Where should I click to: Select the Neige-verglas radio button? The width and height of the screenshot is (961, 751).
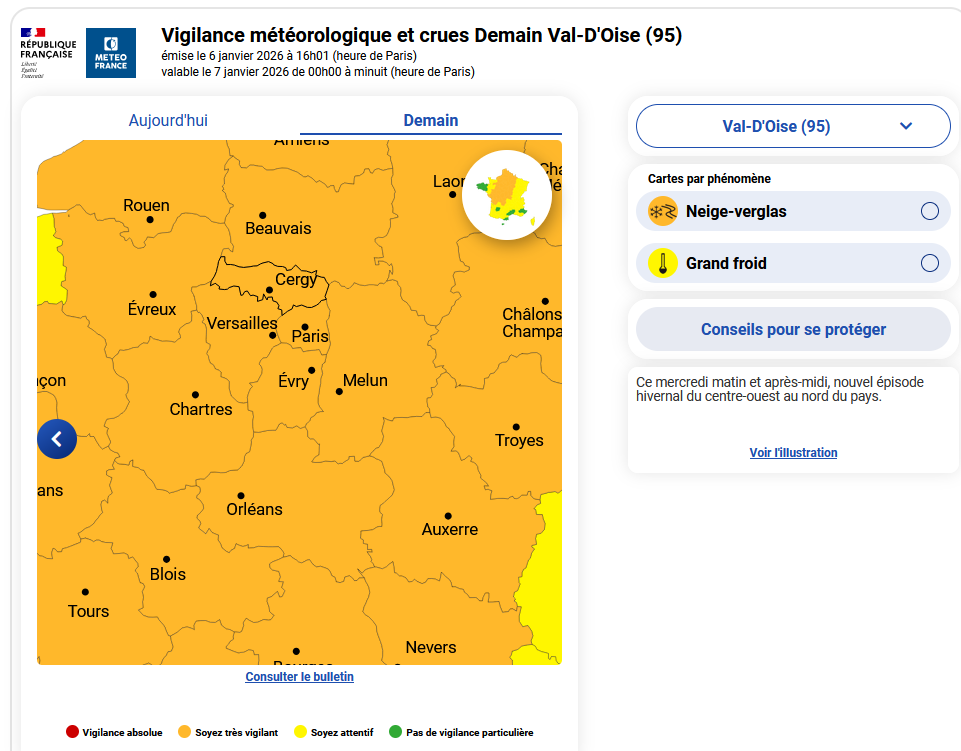click(x=929, y=211)
